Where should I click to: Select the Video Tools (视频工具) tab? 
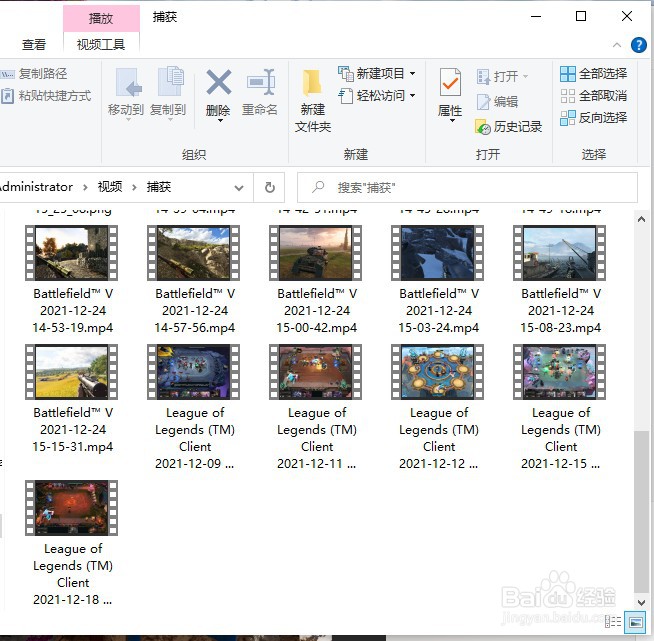[101, 45]
